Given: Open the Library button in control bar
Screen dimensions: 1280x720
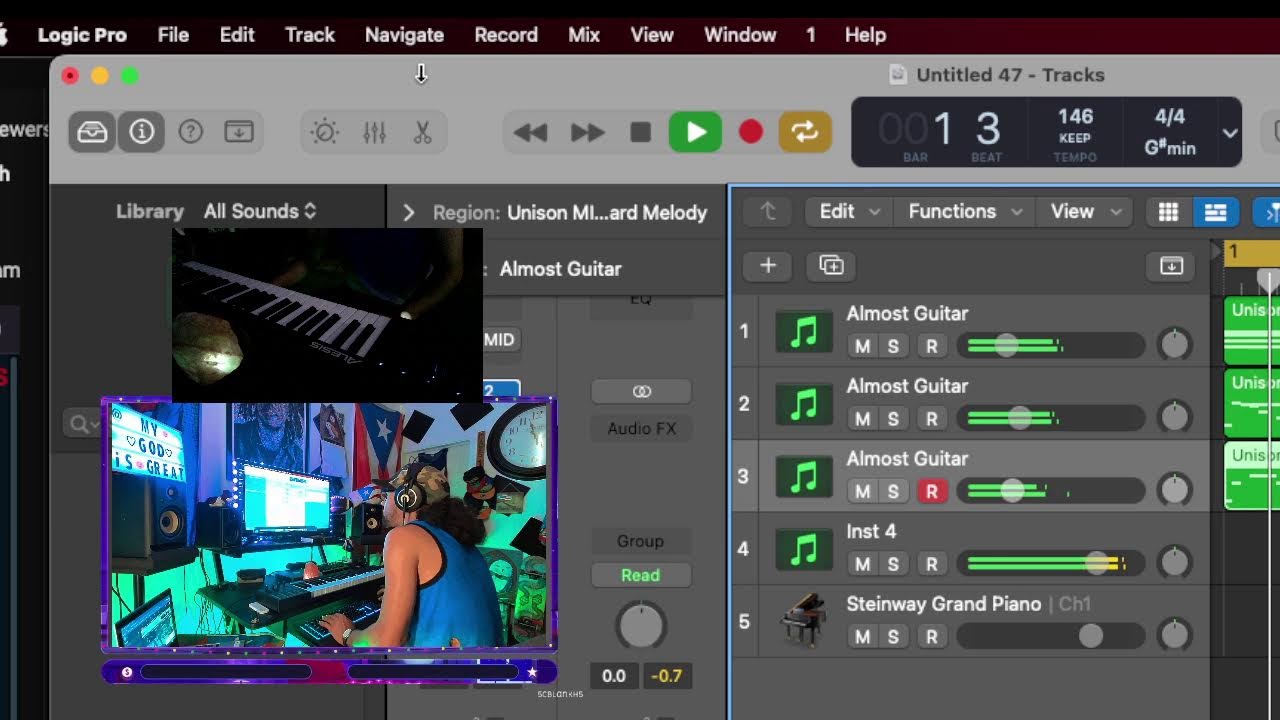Looking at the screenshot, I should 92,132.
